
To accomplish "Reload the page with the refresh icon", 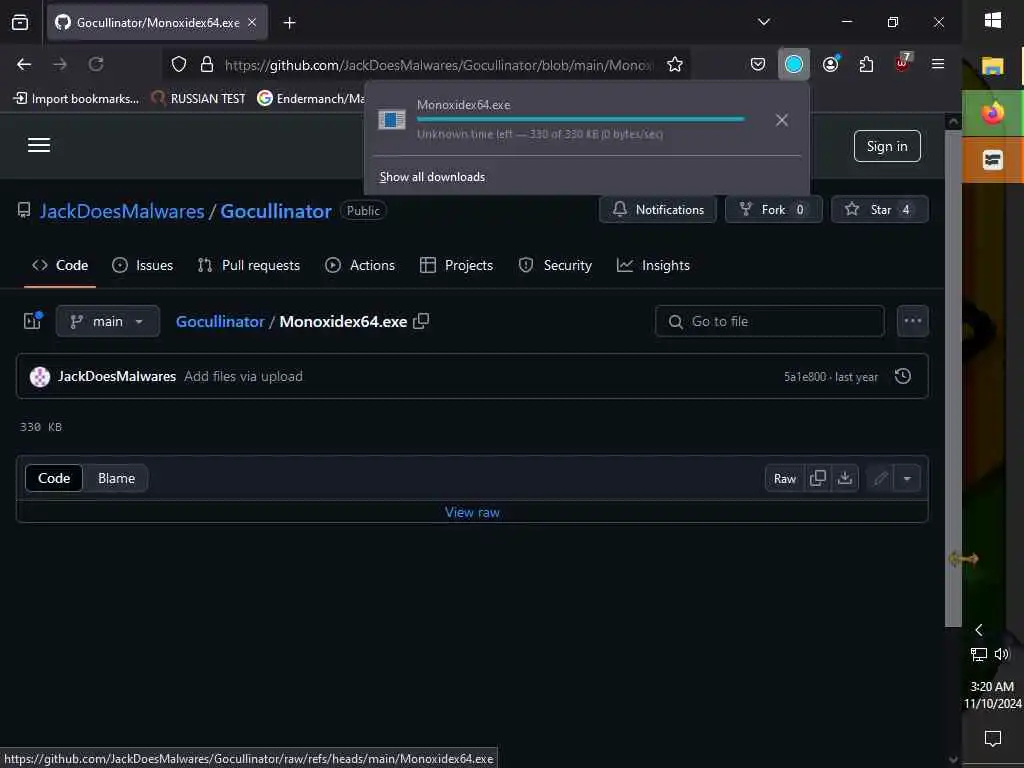I will pyautogui.click(x=96, y=64).
